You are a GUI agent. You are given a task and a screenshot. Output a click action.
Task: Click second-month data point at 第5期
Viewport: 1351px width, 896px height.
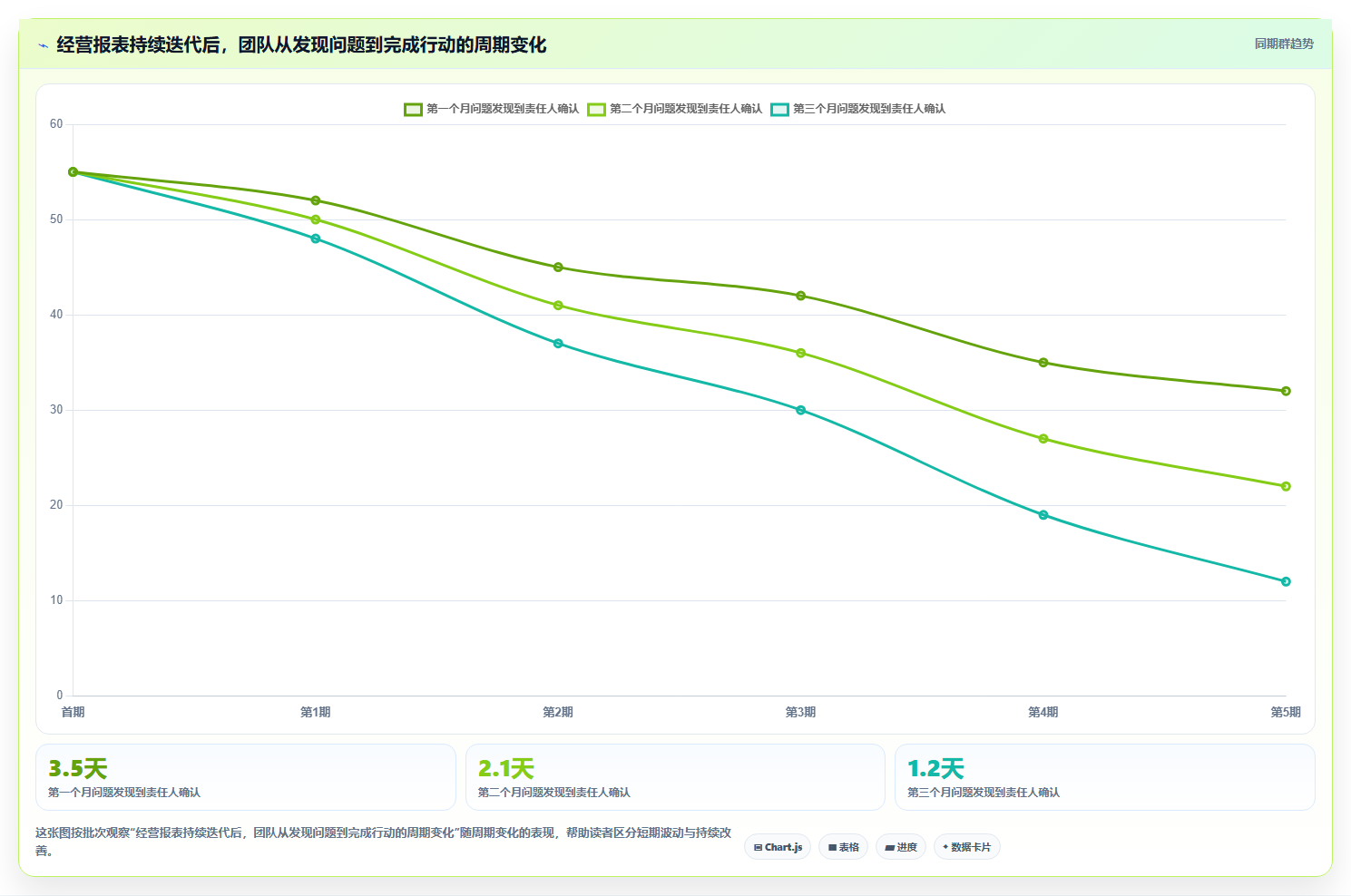coord(1286,486)
